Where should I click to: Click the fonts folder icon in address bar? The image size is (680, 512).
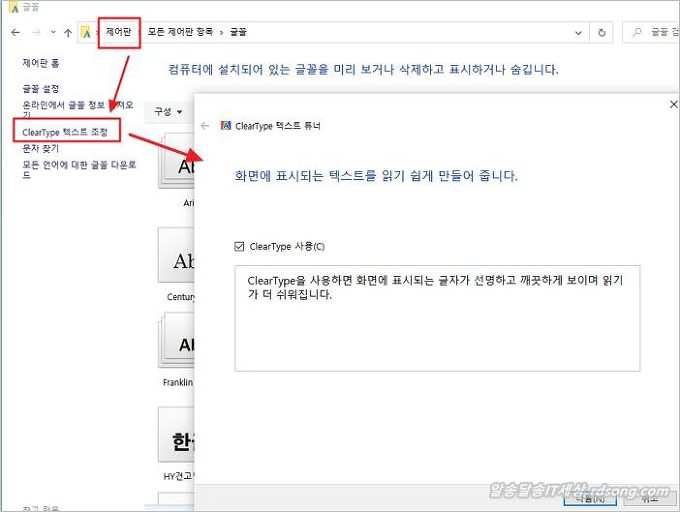point(88,33)
